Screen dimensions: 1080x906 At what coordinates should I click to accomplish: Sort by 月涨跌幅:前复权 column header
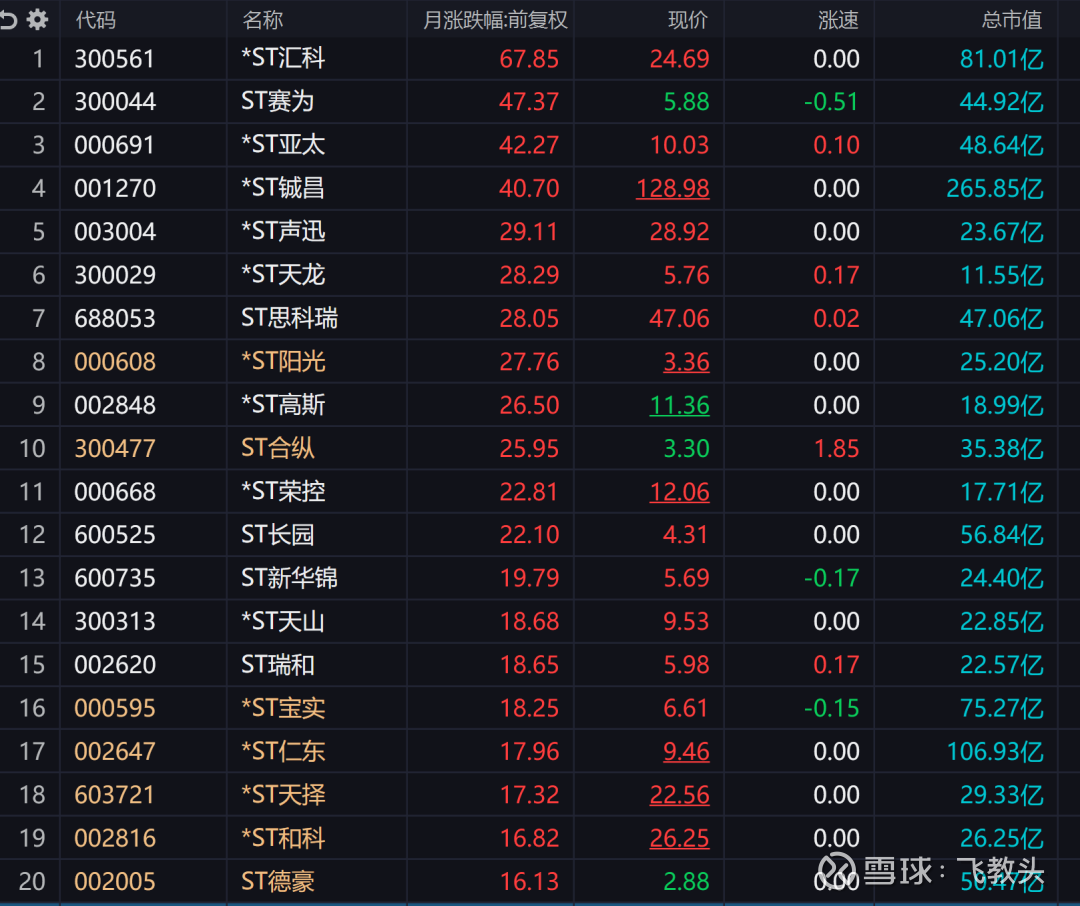click(495, 20)
